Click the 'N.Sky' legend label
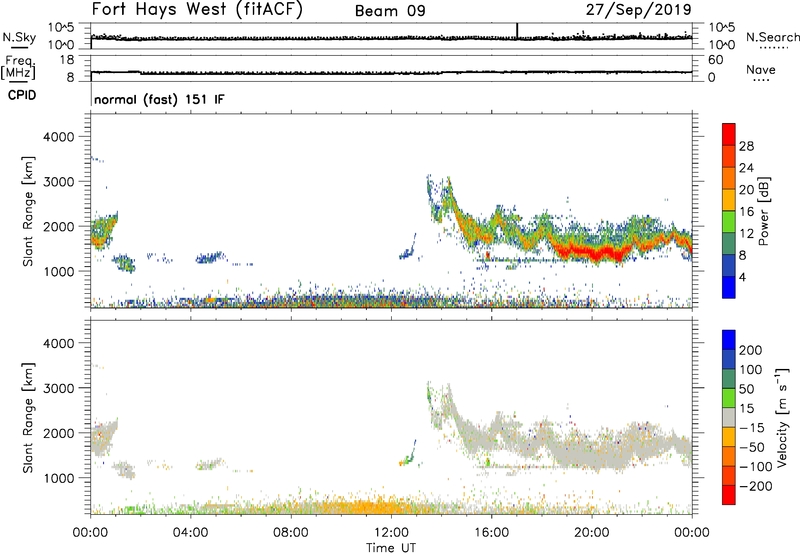Viewport: 800px width, 554px height. [19, 37]
